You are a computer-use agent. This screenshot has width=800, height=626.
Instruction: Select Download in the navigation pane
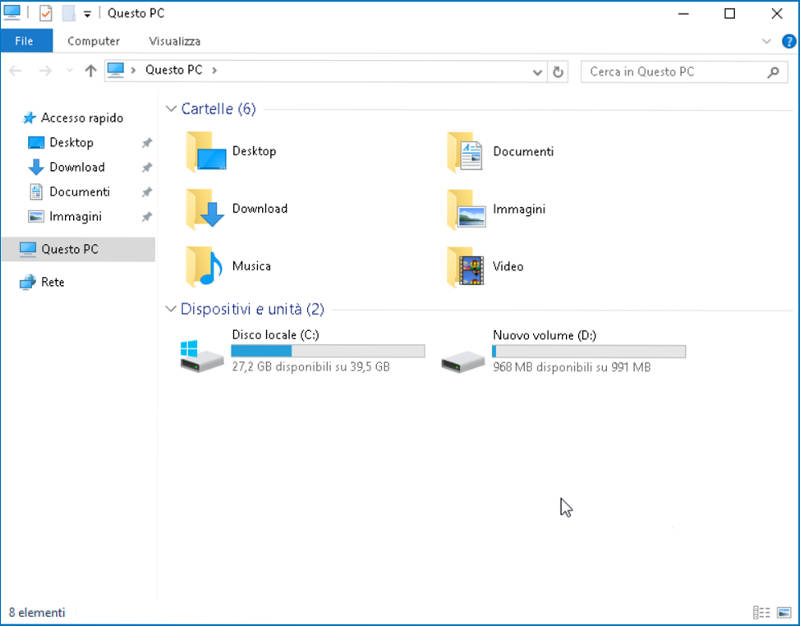coord(66,167)
